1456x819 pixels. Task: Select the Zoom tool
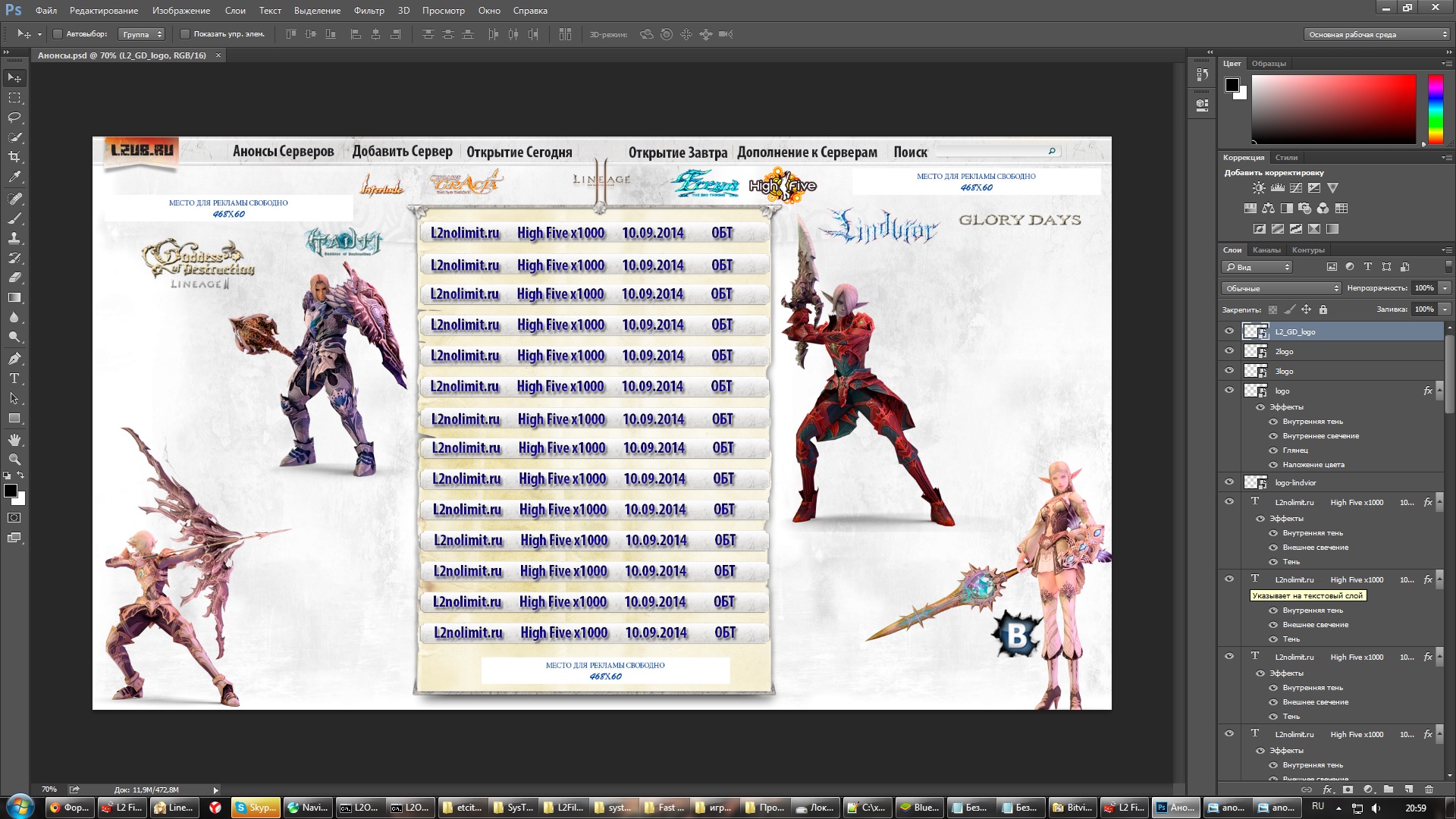tap(14, 460)
